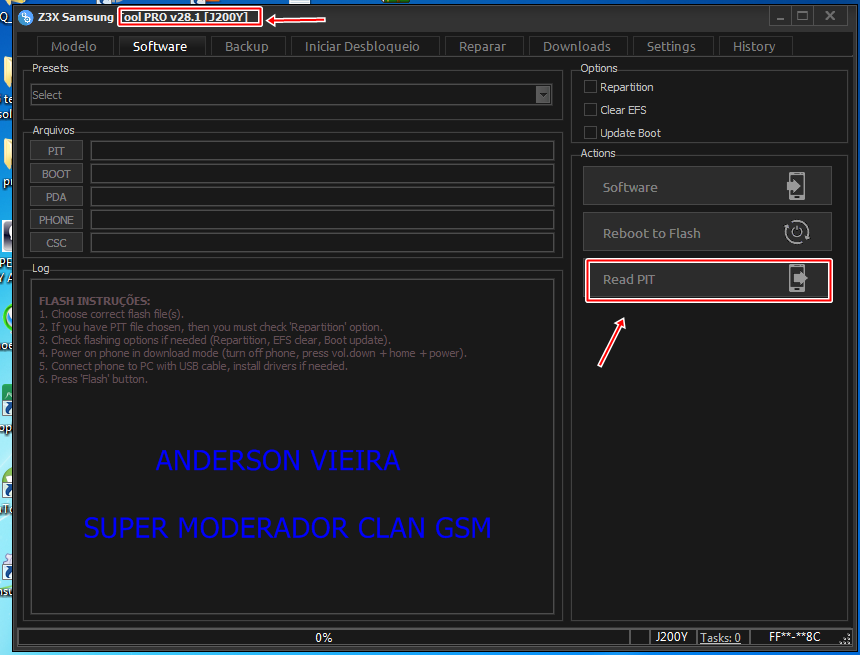The width and height of the screenshot is (860, 655).
Task: Click the power-cycle icon on Reboot to Flash
Action: coord(796,232)
